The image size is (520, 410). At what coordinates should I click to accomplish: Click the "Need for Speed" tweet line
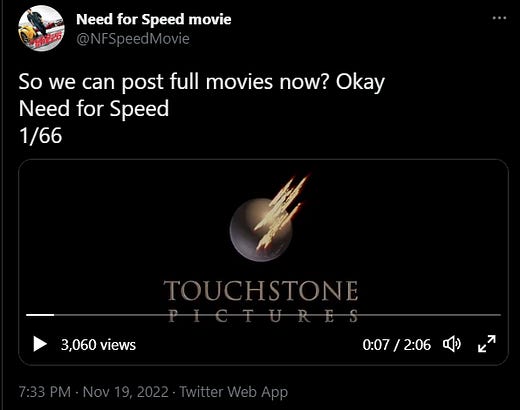[x=94, y=109]
